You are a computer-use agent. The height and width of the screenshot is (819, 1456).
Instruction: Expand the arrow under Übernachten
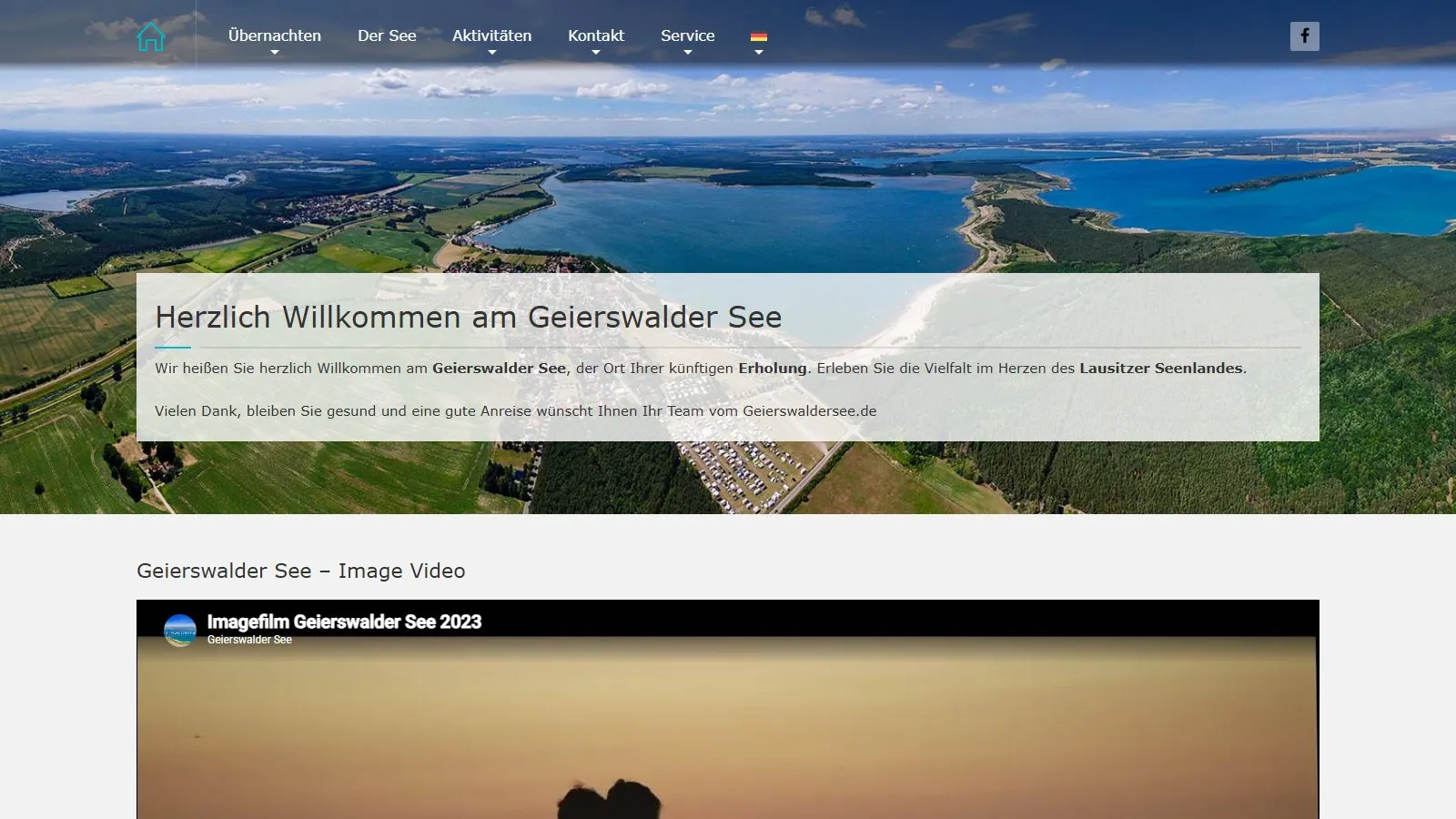275,53
